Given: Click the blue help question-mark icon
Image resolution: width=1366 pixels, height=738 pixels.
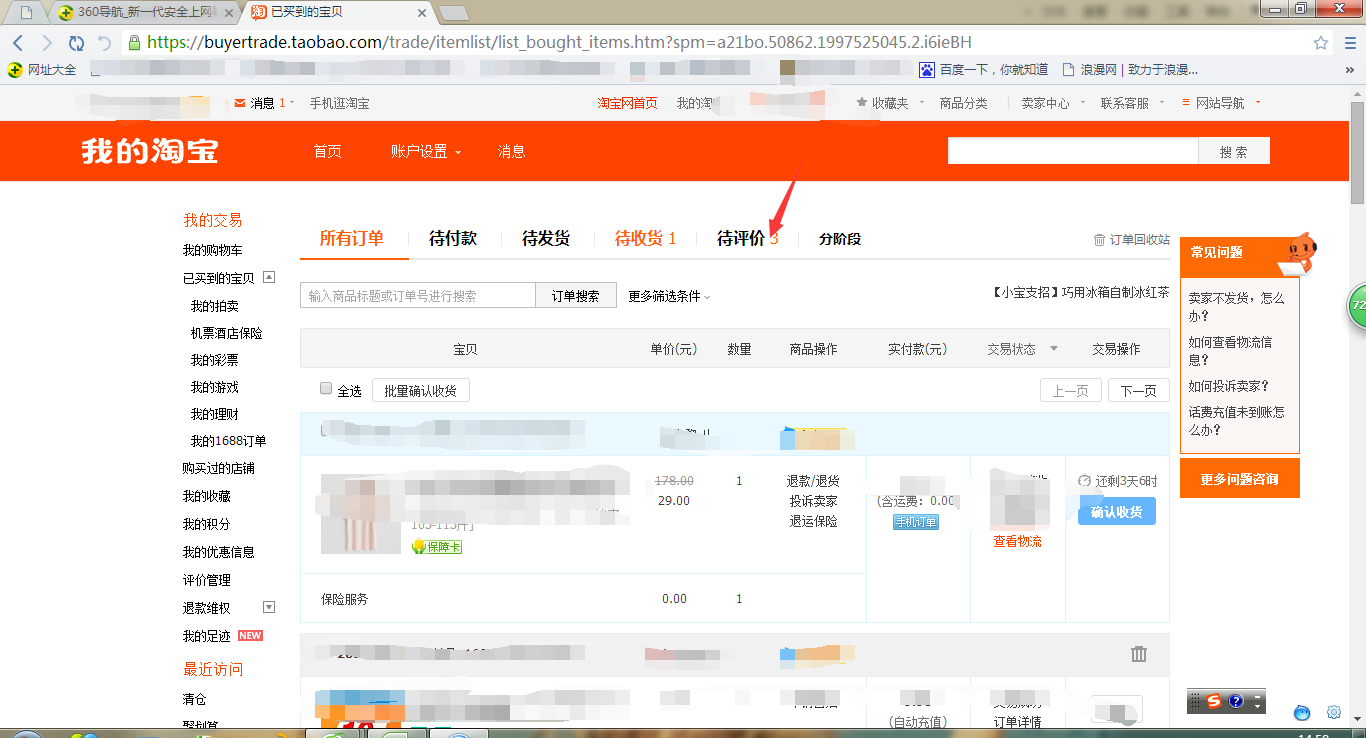Looking at the screenshot, I should click(1236, 701).
